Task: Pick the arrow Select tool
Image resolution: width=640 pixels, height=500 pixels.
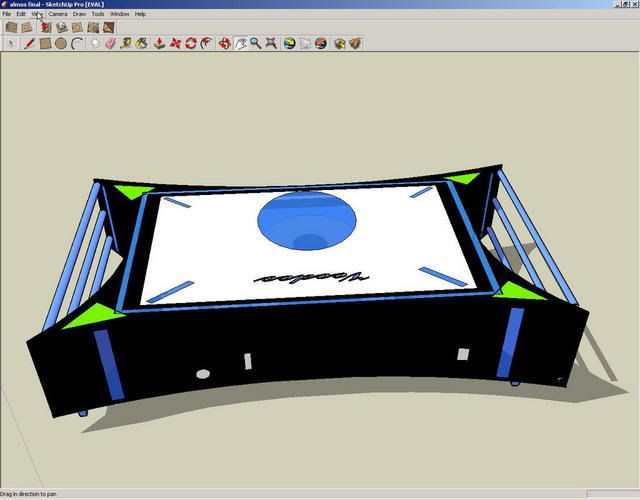Action: 11,44
